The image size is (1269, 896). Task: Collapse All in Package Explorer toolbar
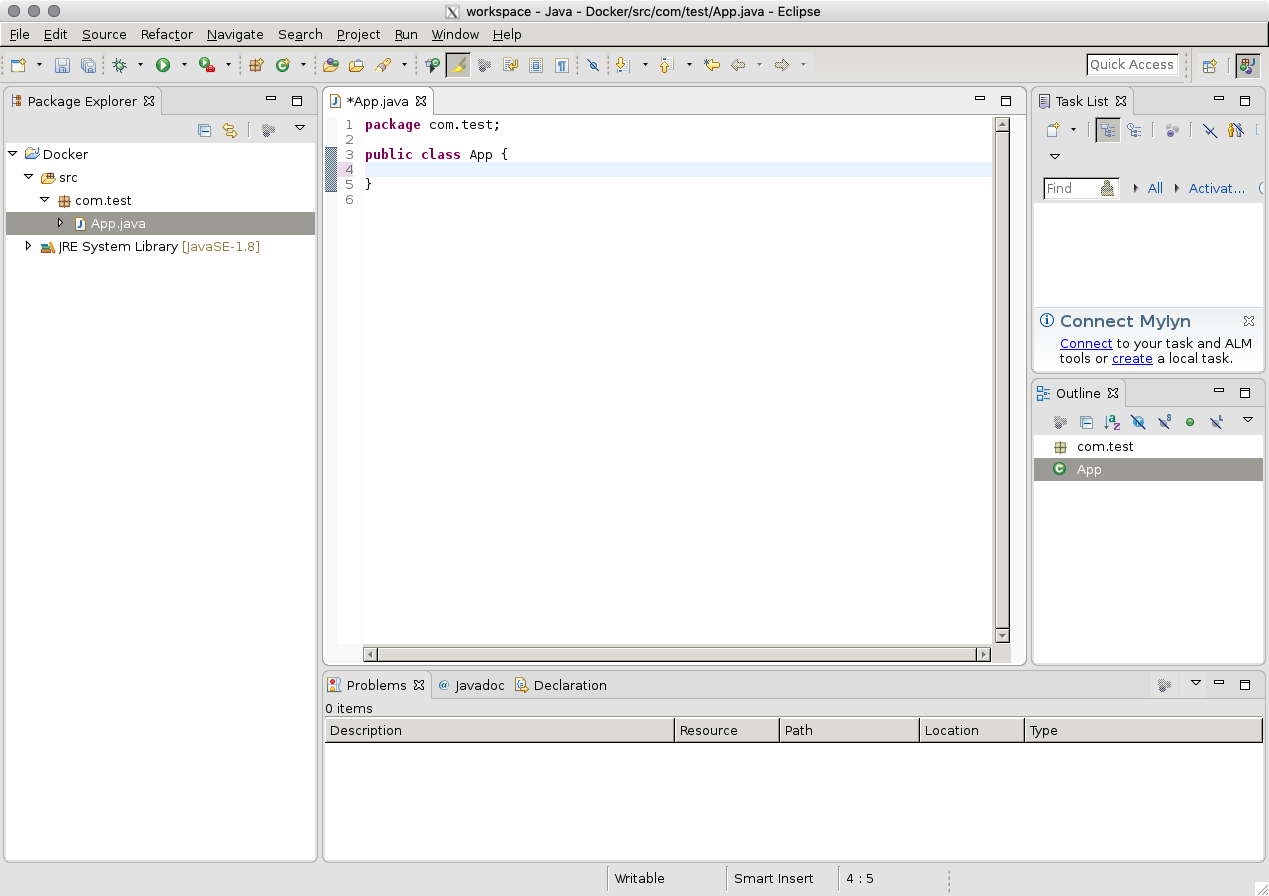coord(204,130)
